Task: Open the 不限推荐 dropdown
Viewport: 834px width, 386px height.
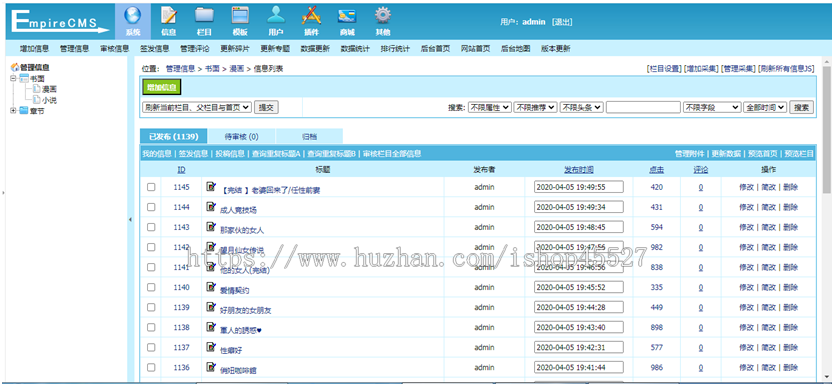Action: click(535, 107)
